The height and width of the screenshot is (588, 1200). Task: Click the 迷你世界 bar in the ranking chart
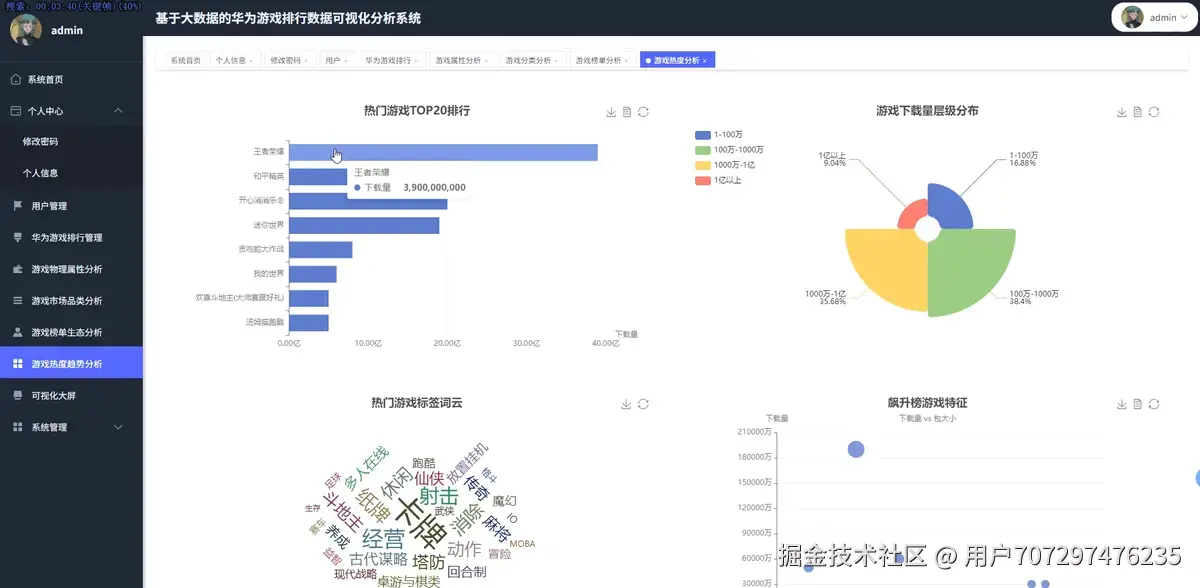click(364, 225)
